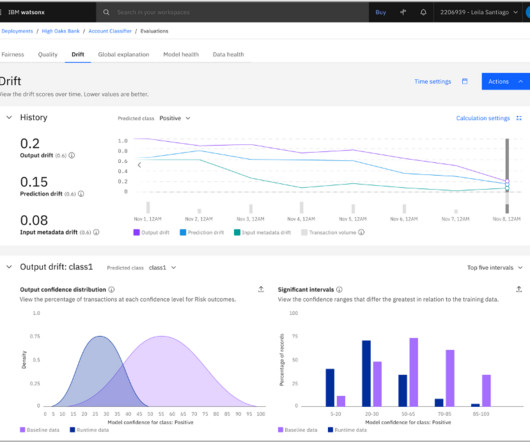The image size is (530, 442).
Task: Switch to the Global explanation tab
Action: pos(123,54)
